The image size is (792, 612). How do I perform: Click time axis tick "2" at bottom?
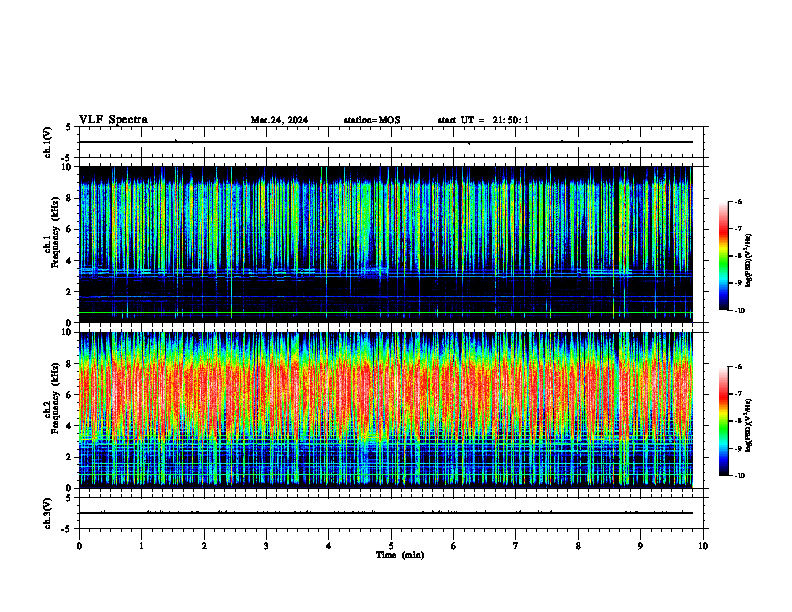point(204,546)
